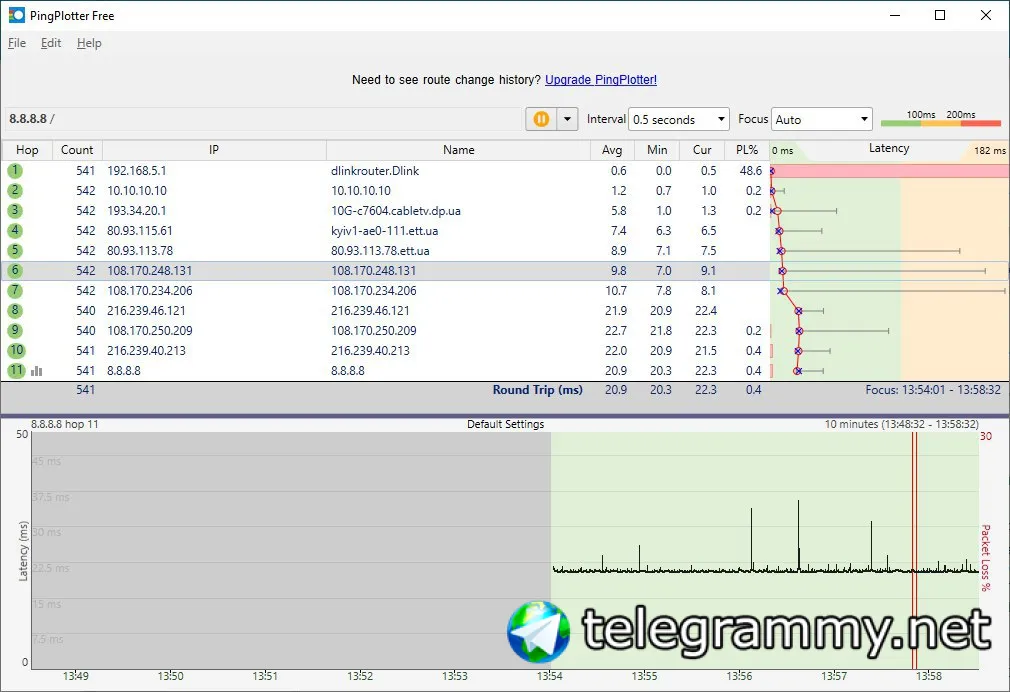Select hop 4 green circle icon
This screenshot has width=1010, height=692.
pyautogui.click(x=15, y=231)
